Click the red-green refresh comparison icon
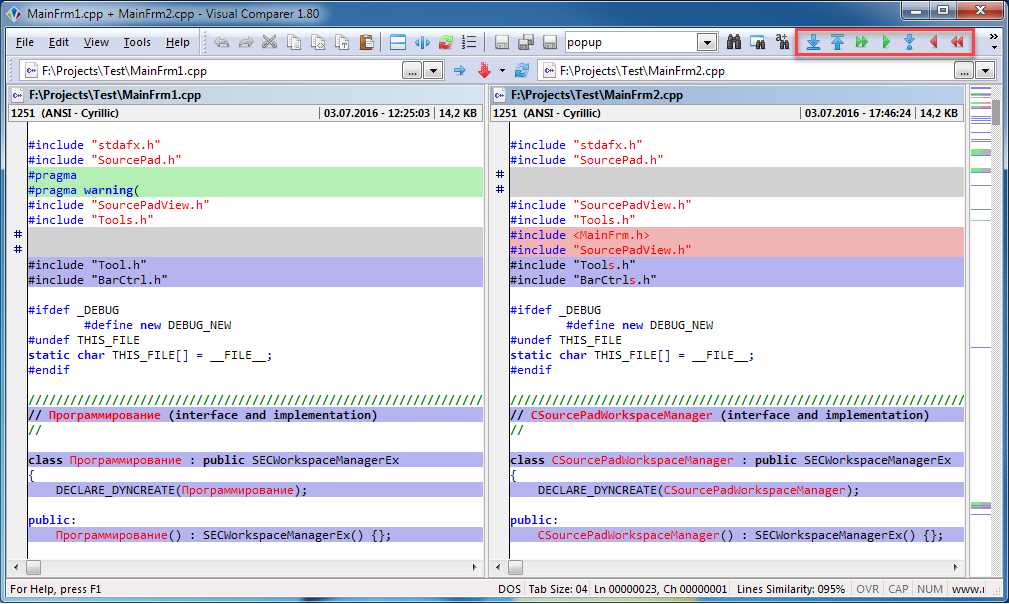The height and width of the screenshot is (604, 1009). (446, 42)
